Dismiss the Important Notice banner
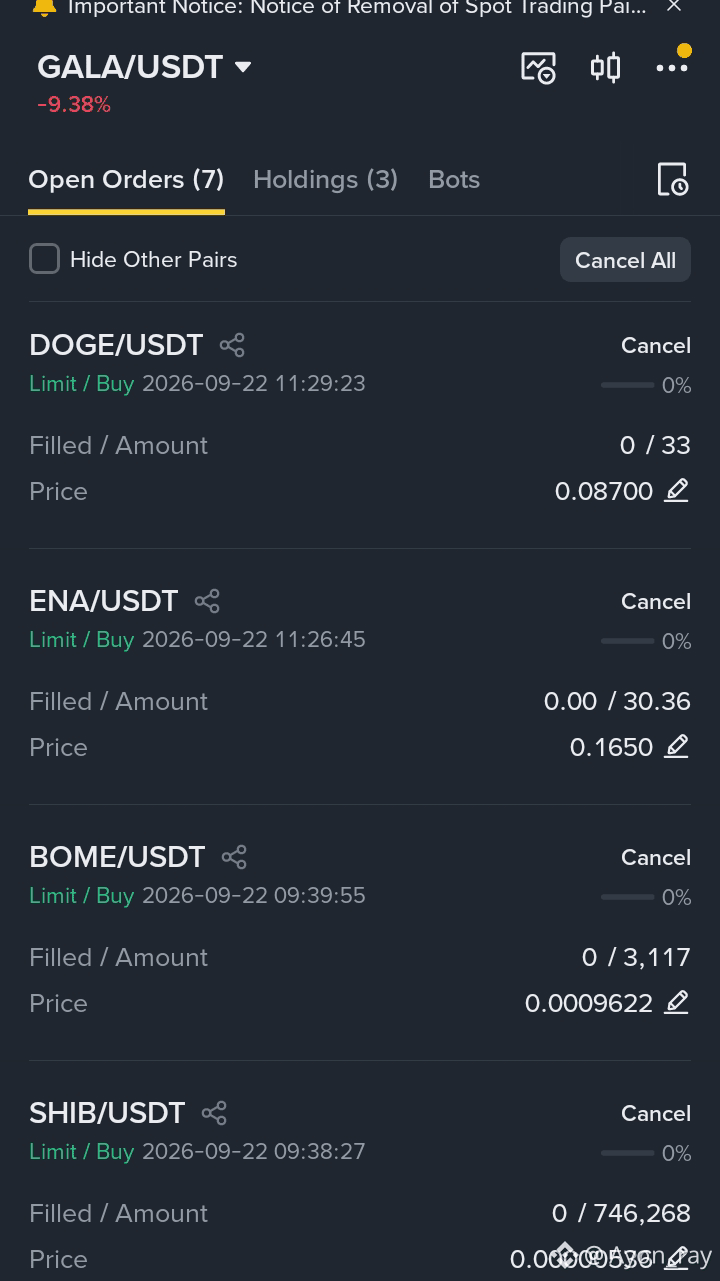Viewport: 720px width, 1281px height. tap(674, 7)
